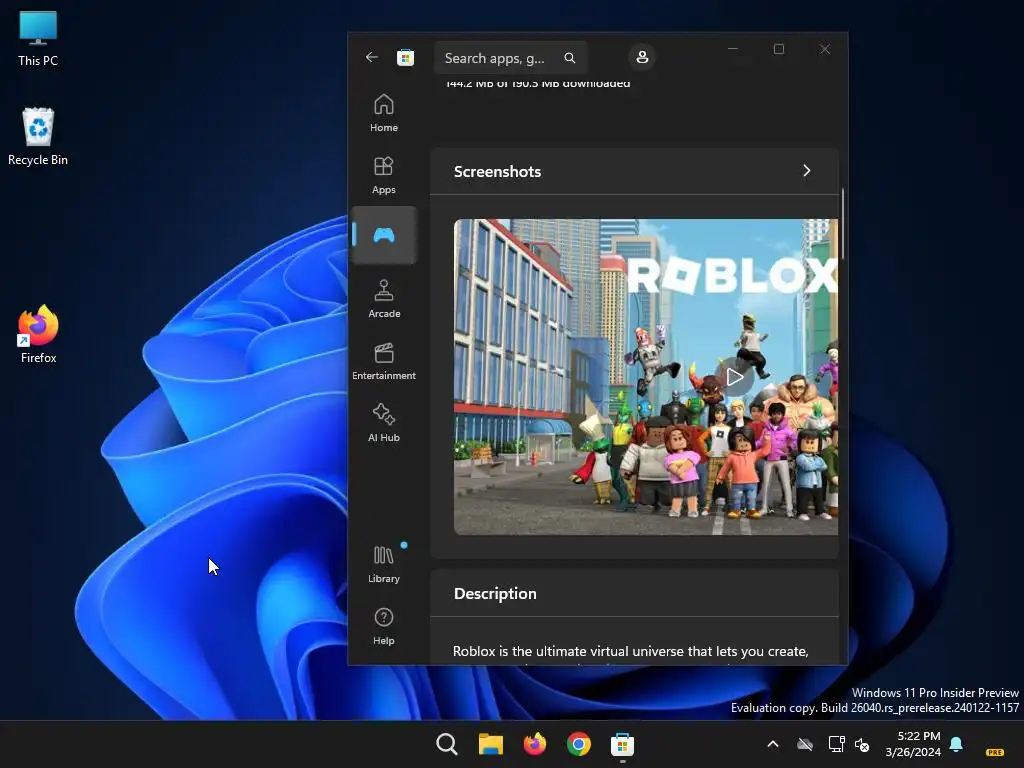Click the OneDrive cloud tray icon
This screenshot has width=1024, height=768.
click(805, 744)
